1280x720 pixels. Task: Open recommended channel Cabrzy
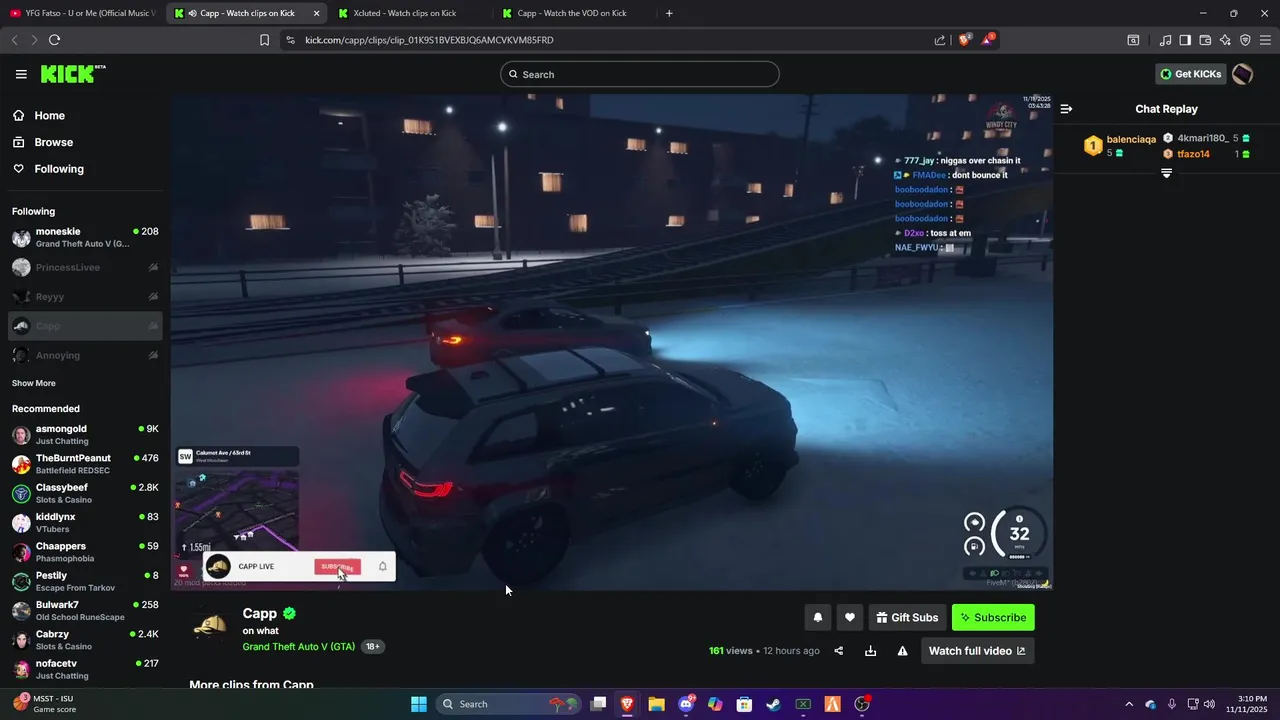85,640
